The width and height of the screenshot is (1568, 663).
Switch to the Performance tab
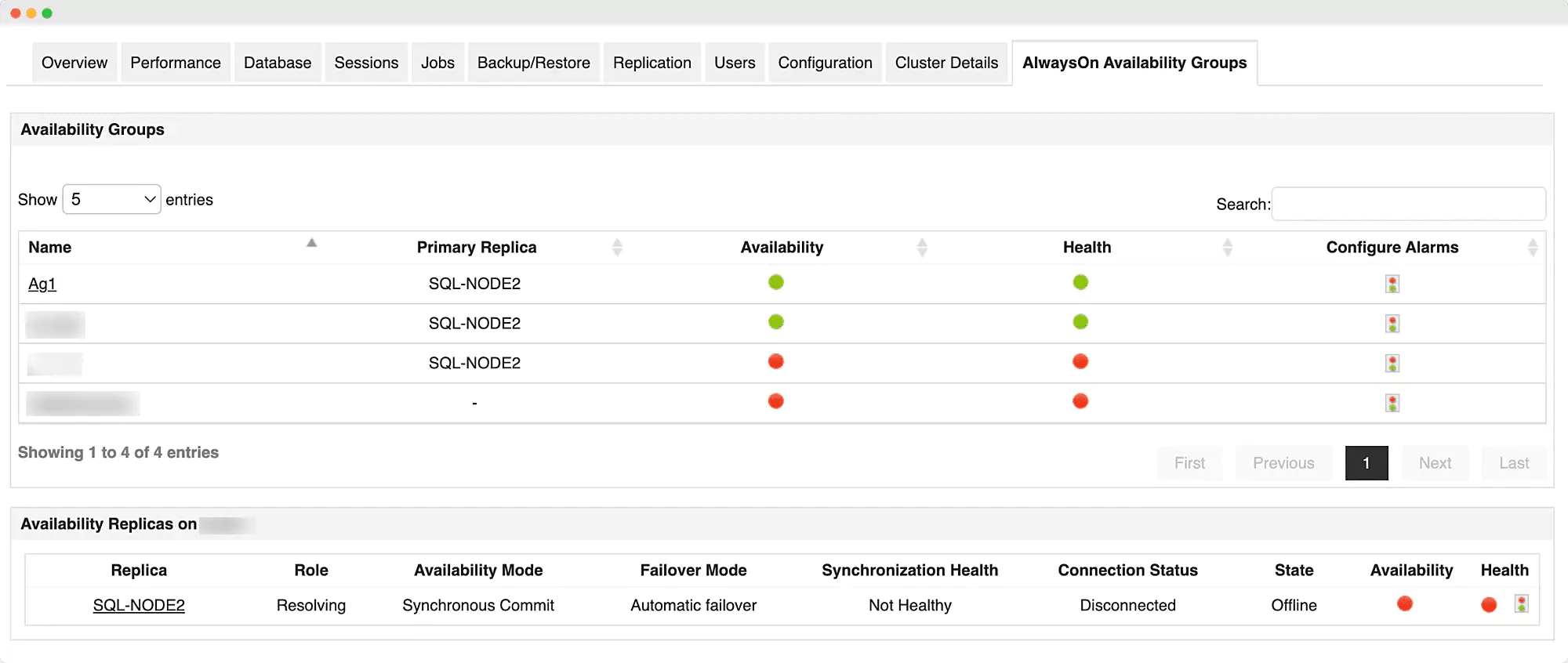tap(176, 63)
